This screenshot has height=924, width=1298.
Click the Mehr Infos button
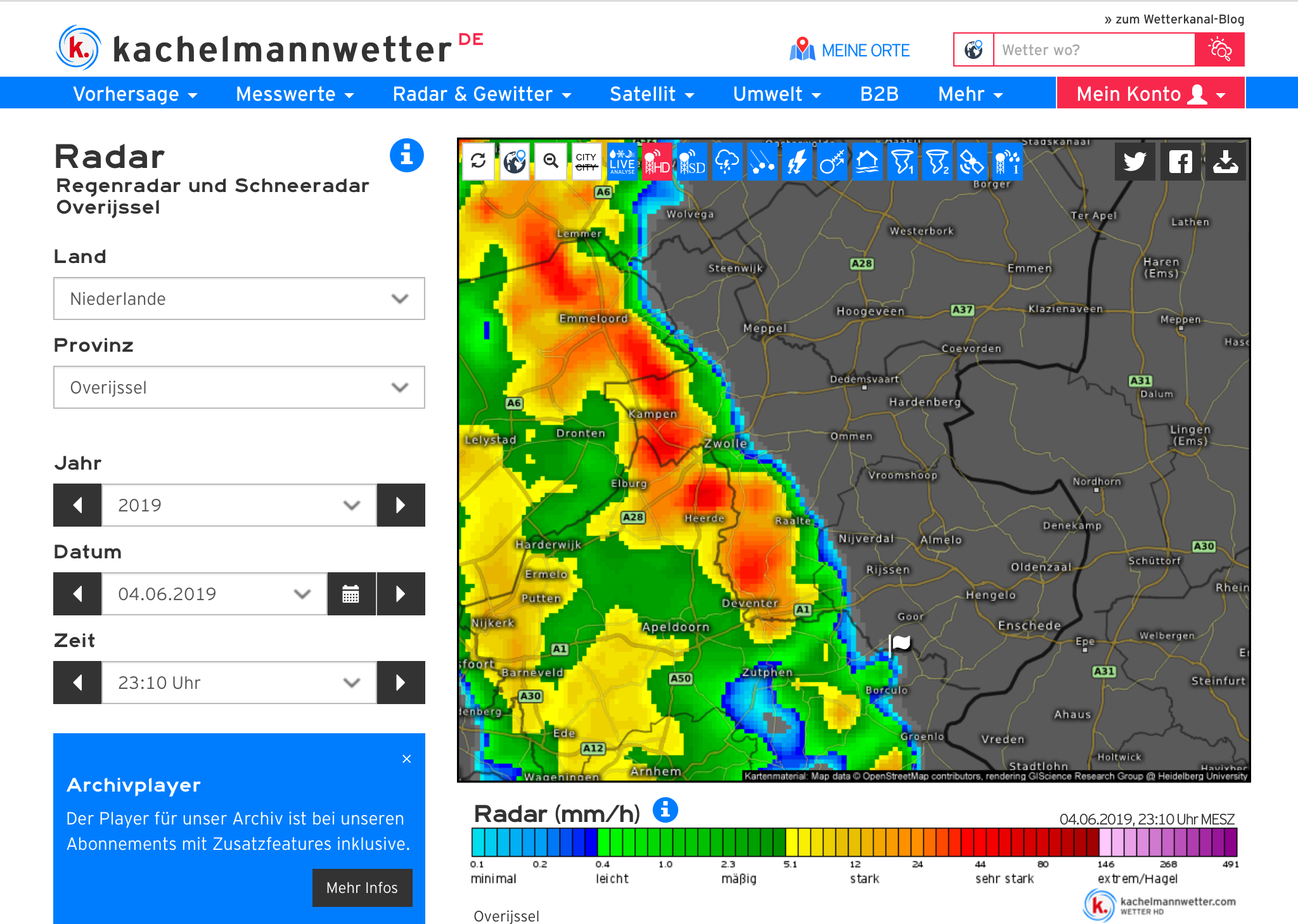click(x=362, y=887)
